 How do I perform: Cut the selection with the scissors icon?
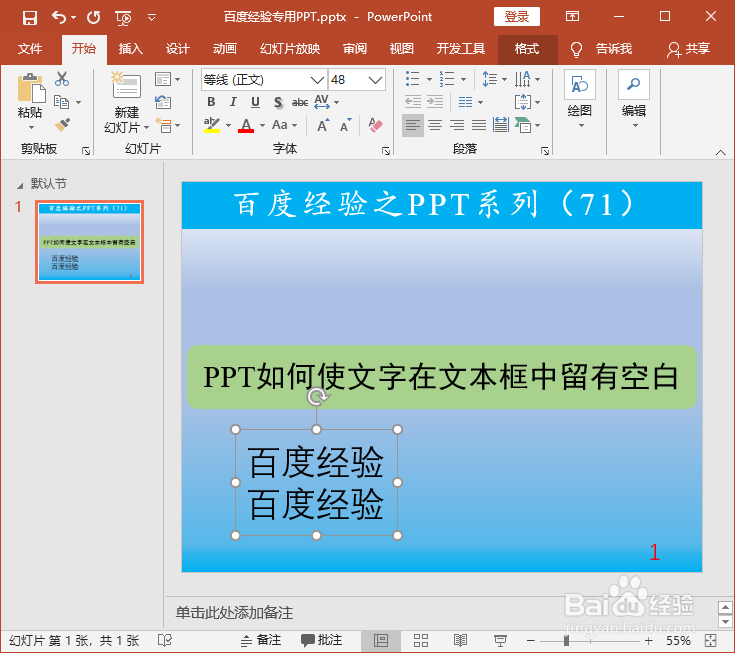click(62, 79)
